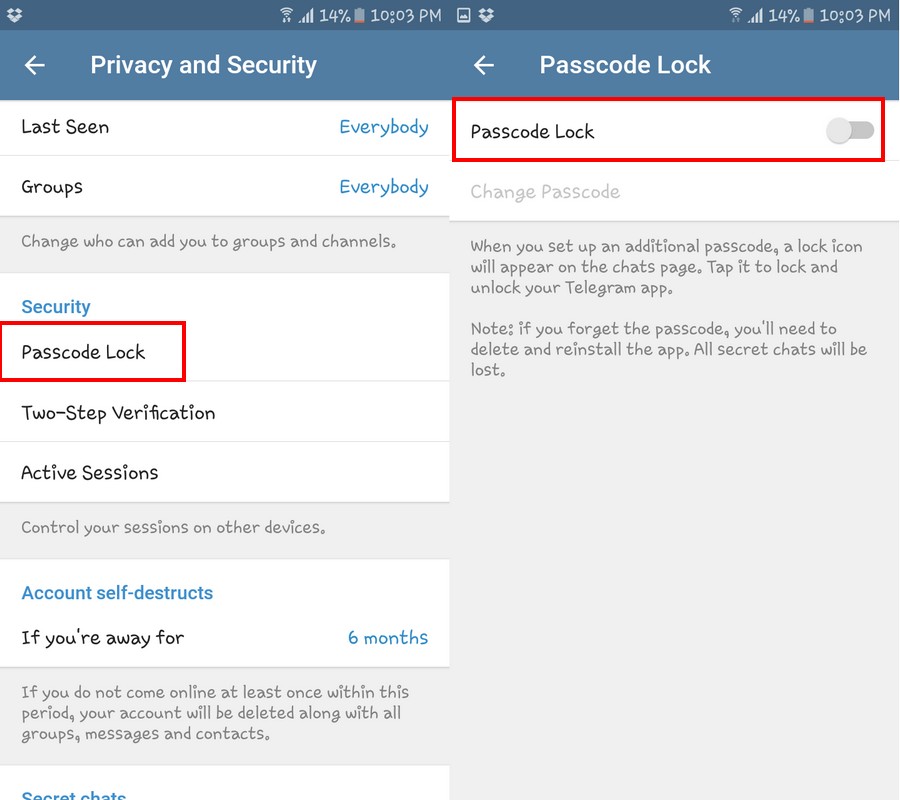Tap Wi-Fi signal icon in right status bar
900x800 pixels.
(735, 15)
